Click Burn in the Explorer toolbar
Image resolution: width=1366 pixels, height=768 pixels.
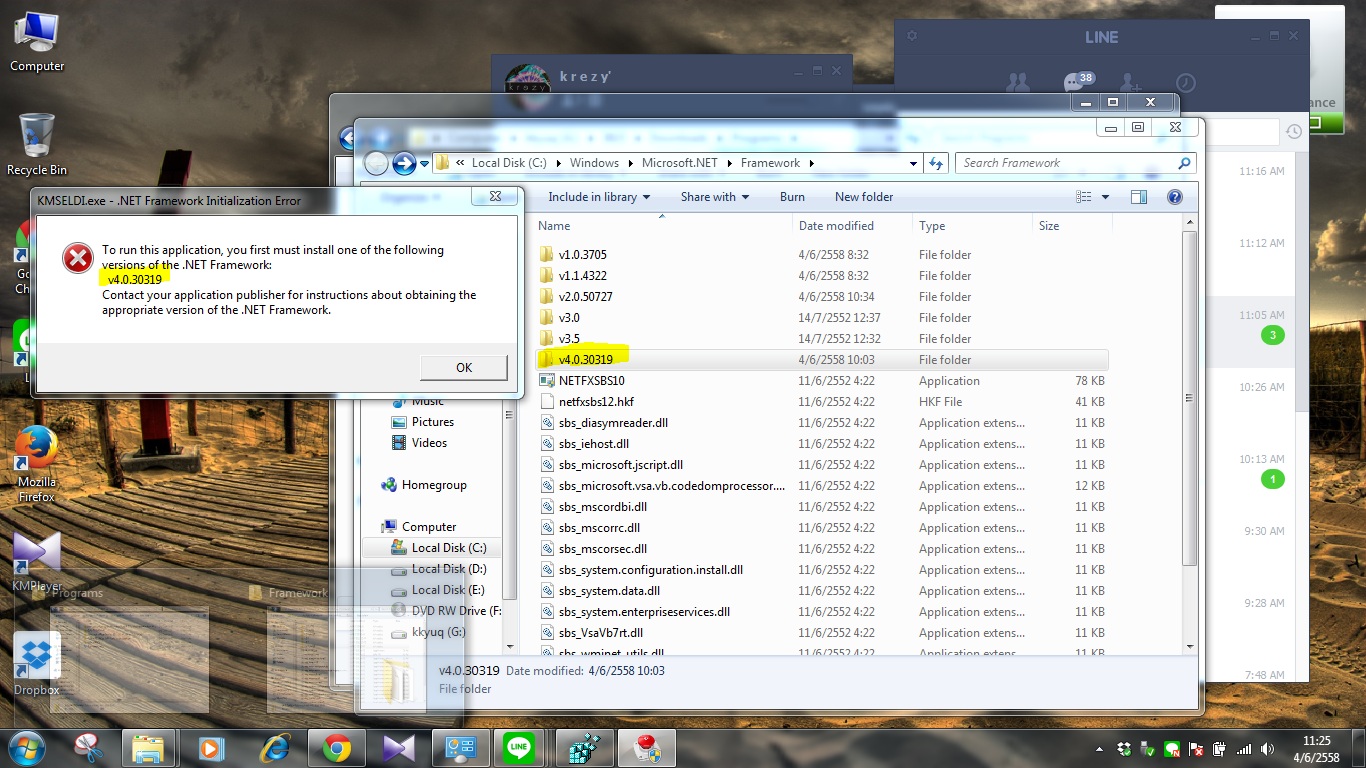coord(792,197)
